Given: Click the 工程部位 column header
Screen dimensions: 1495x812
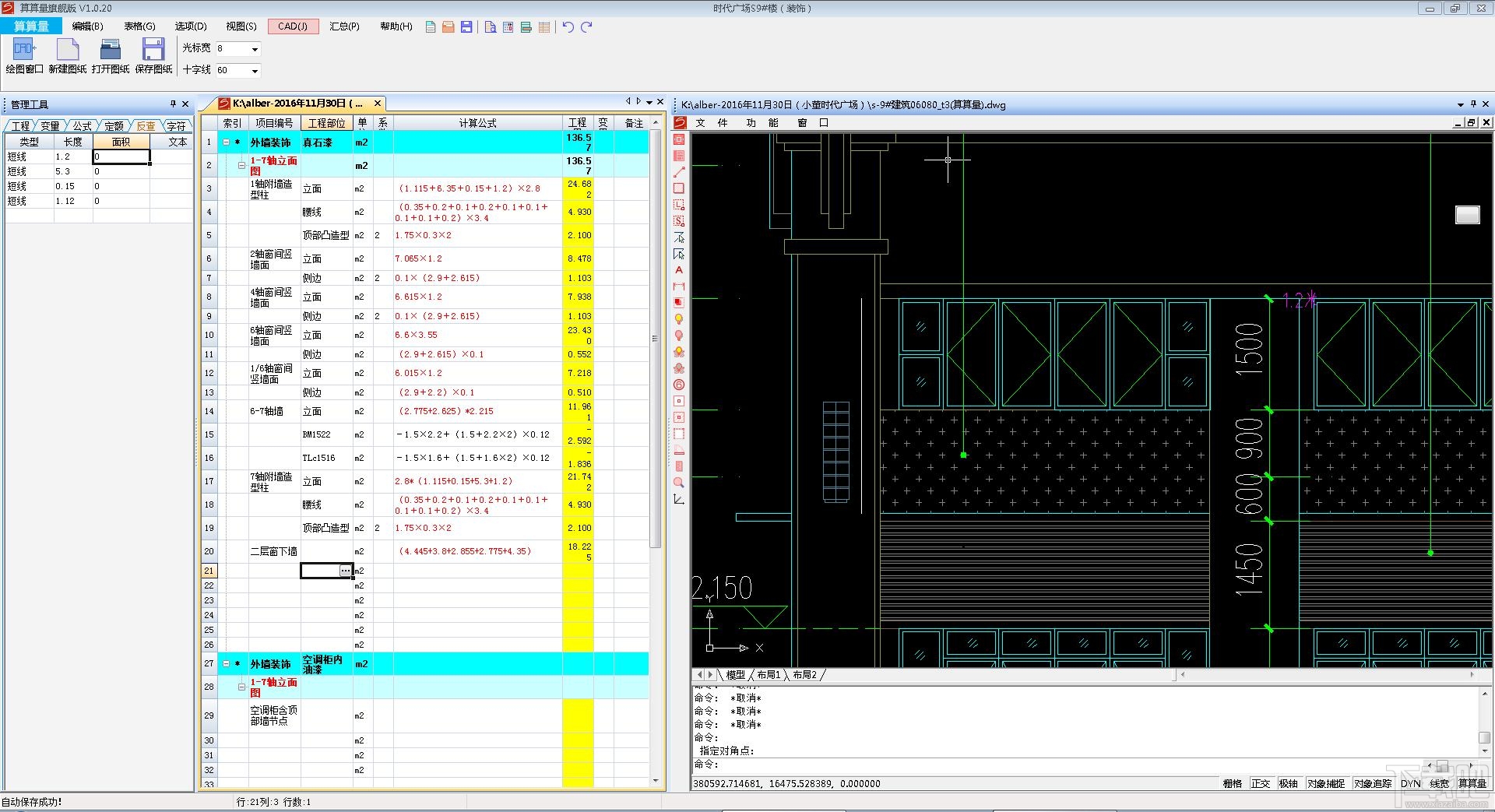Looking at the screenshot, I should [x=326, y=123].
